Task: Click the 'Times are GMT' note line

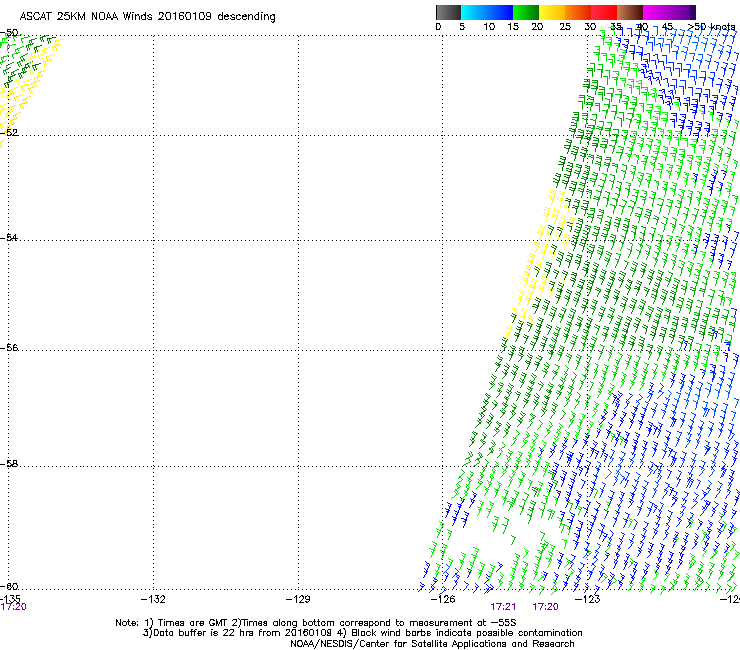Action: coord(316,623)
